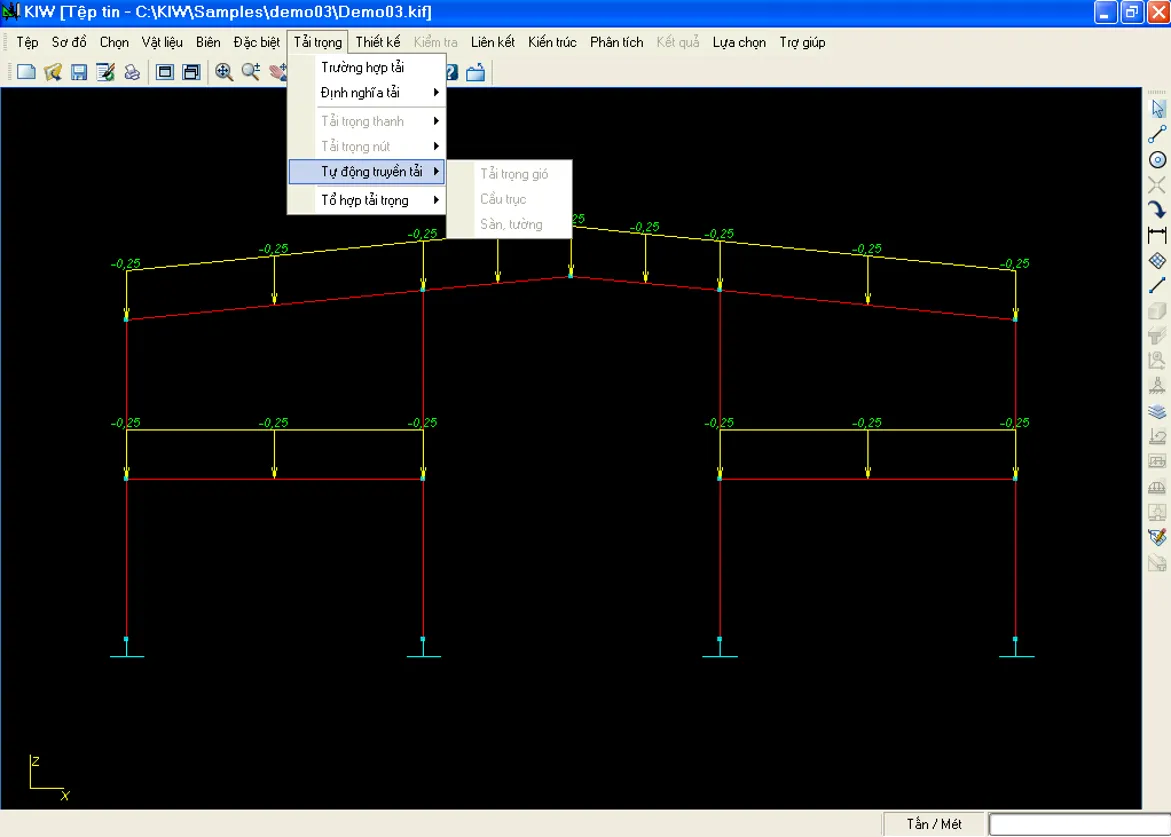Select the draw member line tool

coord(1157,134)
